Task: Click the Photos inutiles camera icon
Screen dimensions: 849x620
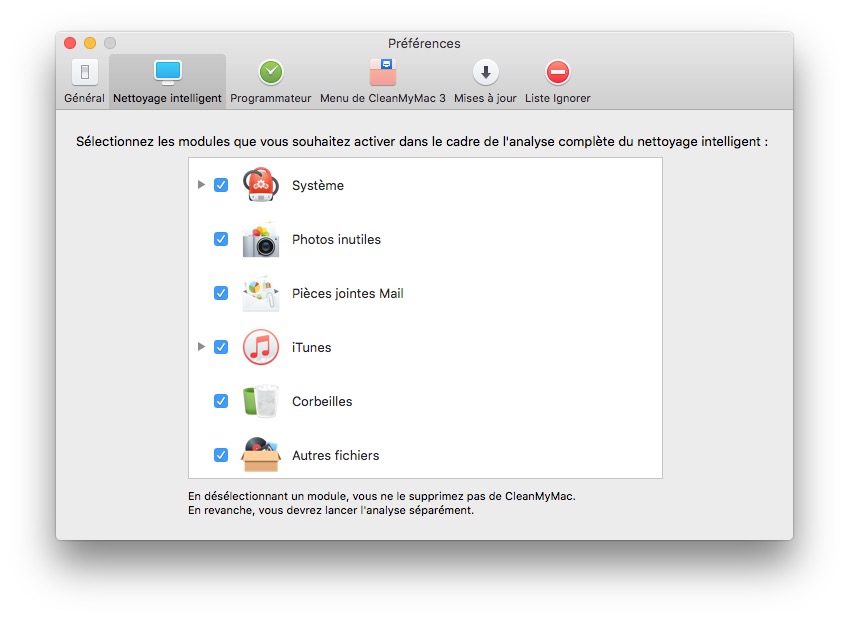Action: pos(260,239)
